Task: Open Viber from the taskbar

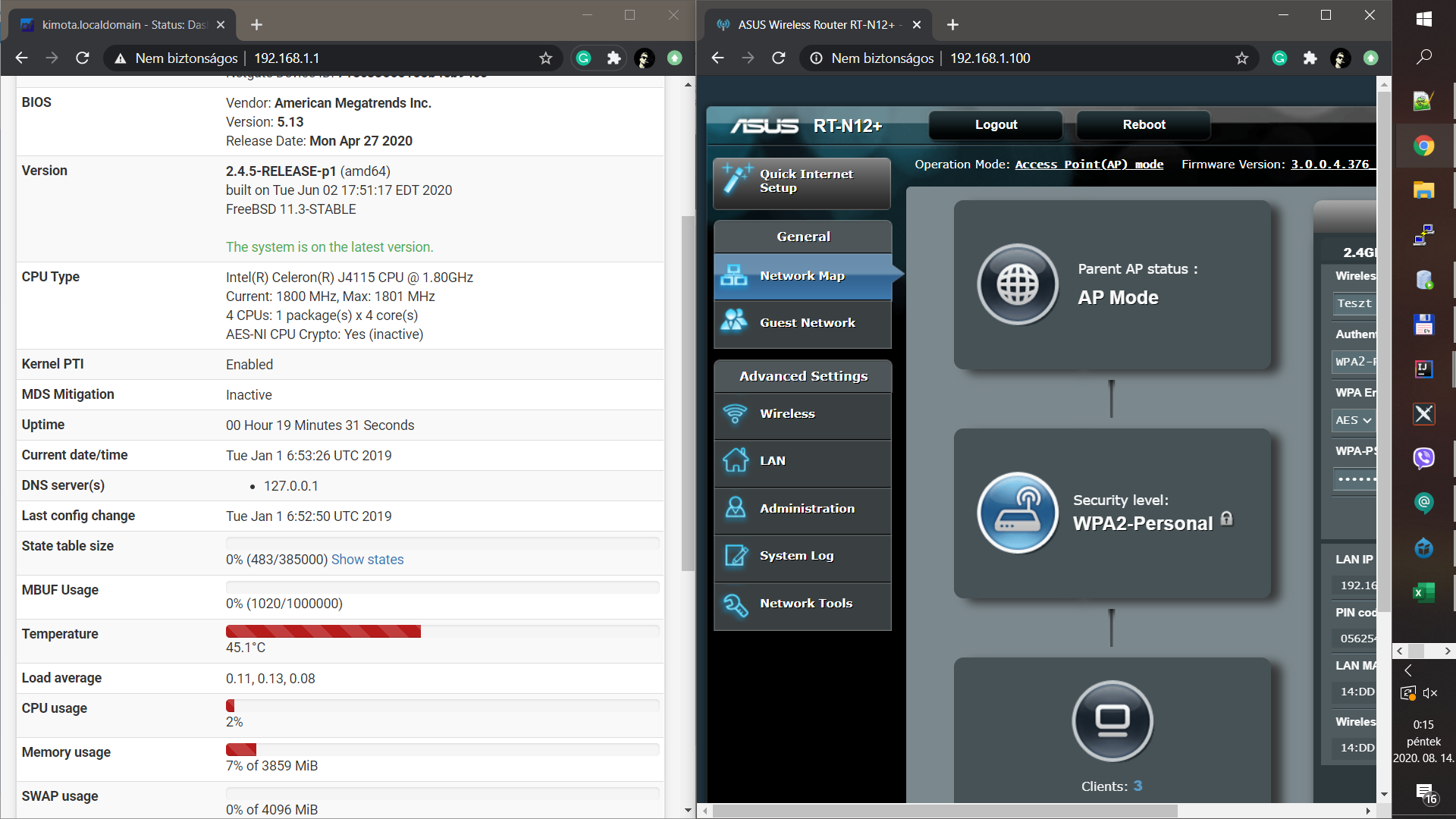Action: point(1423,458)
